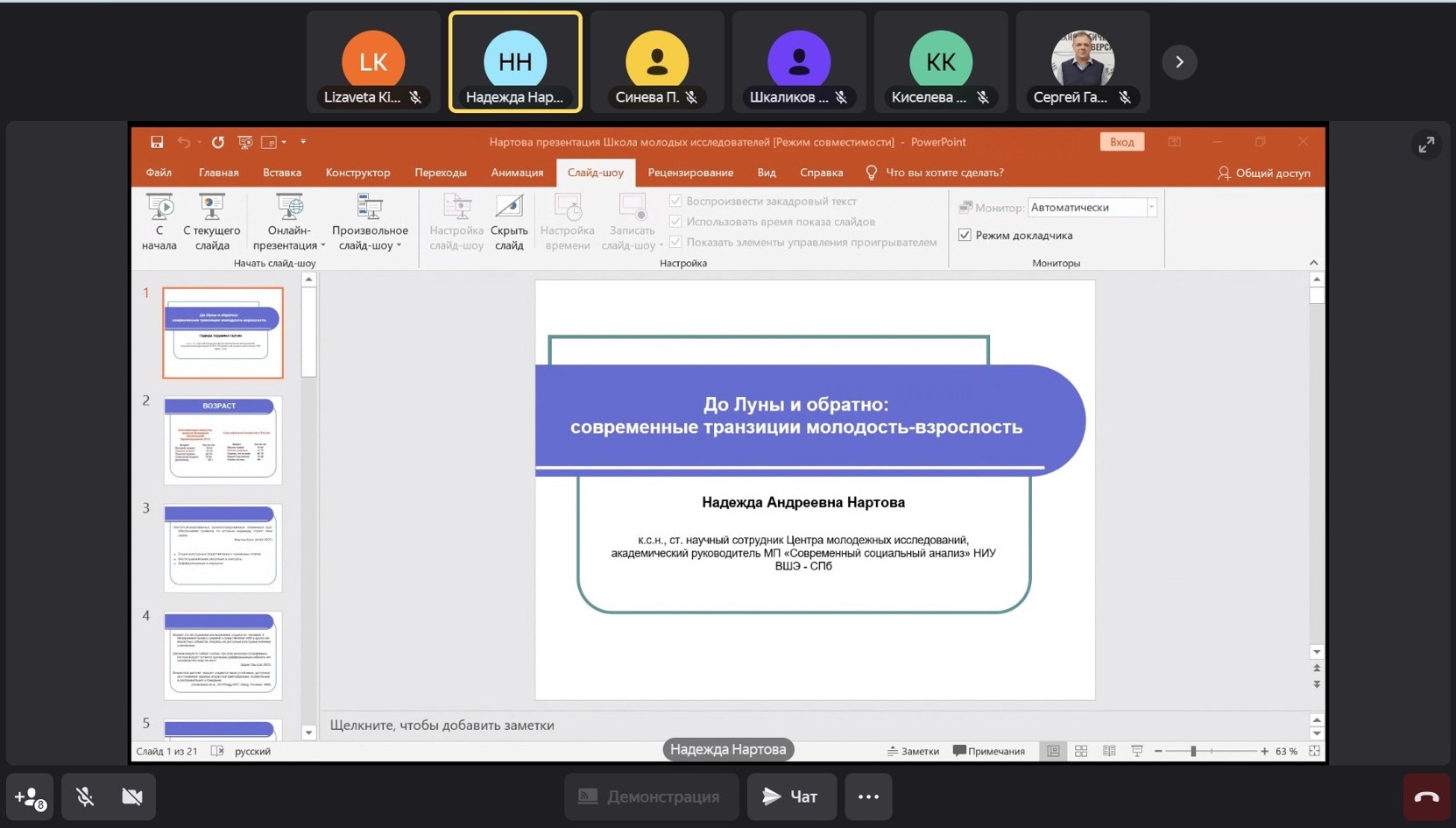
Task: Toggle Использовать время показа слайдов checkbox
Action: (x=675, y=222)
